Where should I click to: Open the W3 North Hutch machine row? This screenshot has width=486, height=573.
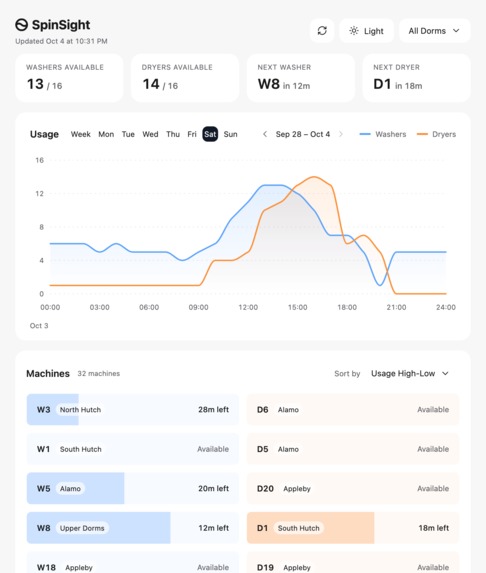point(133,409)
